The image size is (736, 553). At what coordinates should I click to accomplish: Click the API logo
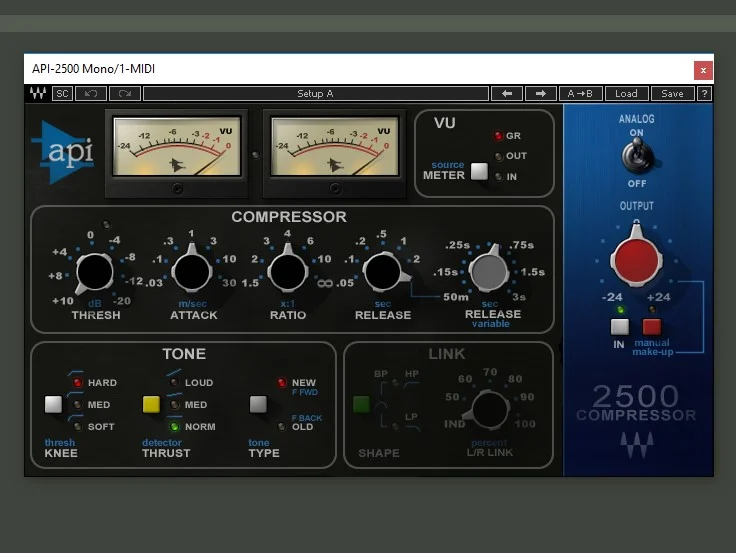(x=63, y=151)
